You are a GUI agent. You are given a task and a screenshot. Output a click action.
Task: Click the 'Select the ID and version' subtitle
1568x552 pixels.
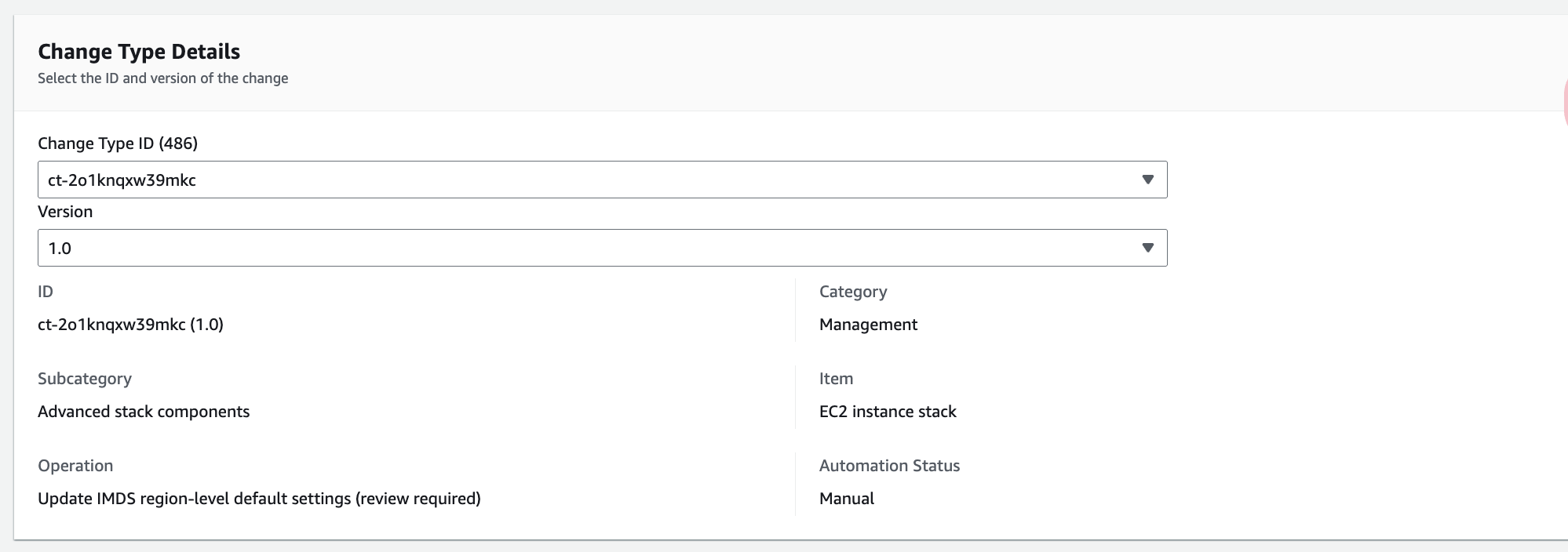(162, 78)
